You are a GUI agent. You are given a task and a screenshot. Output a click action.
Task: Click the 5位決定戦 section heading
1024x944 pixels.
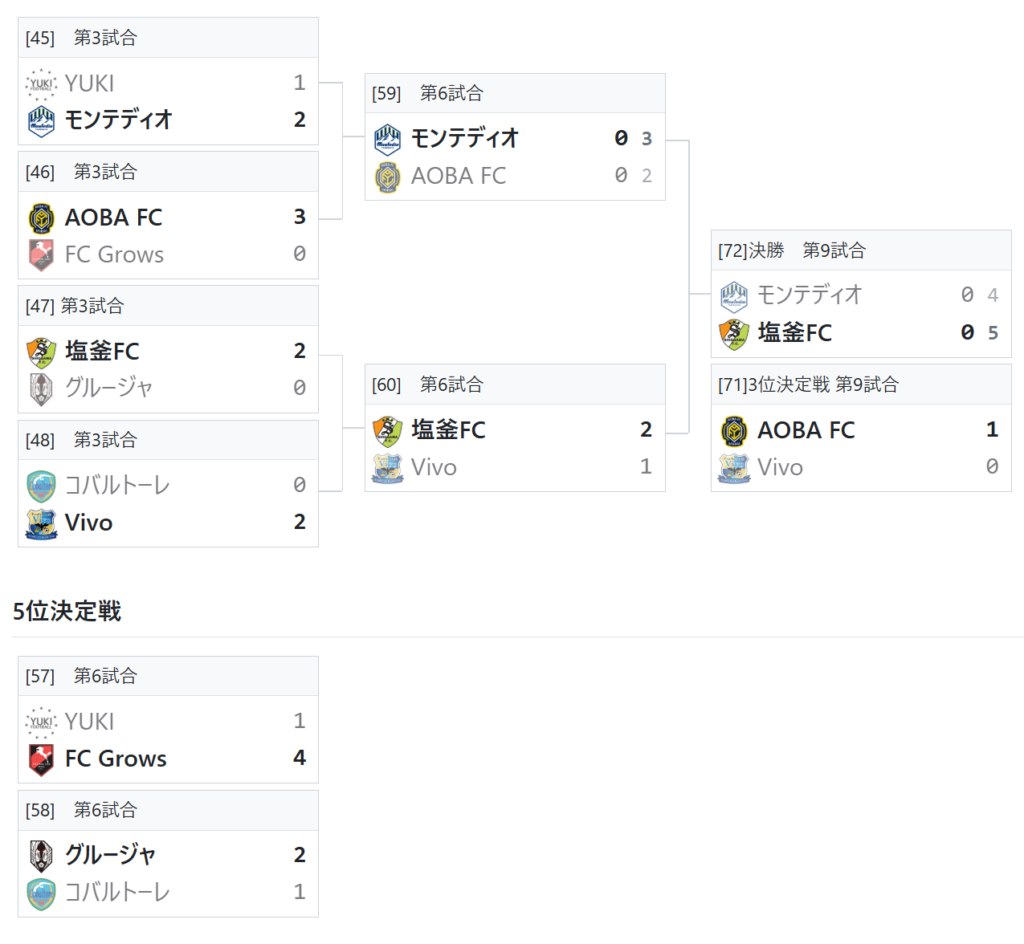pyautogui.click(x=67, y=612)
